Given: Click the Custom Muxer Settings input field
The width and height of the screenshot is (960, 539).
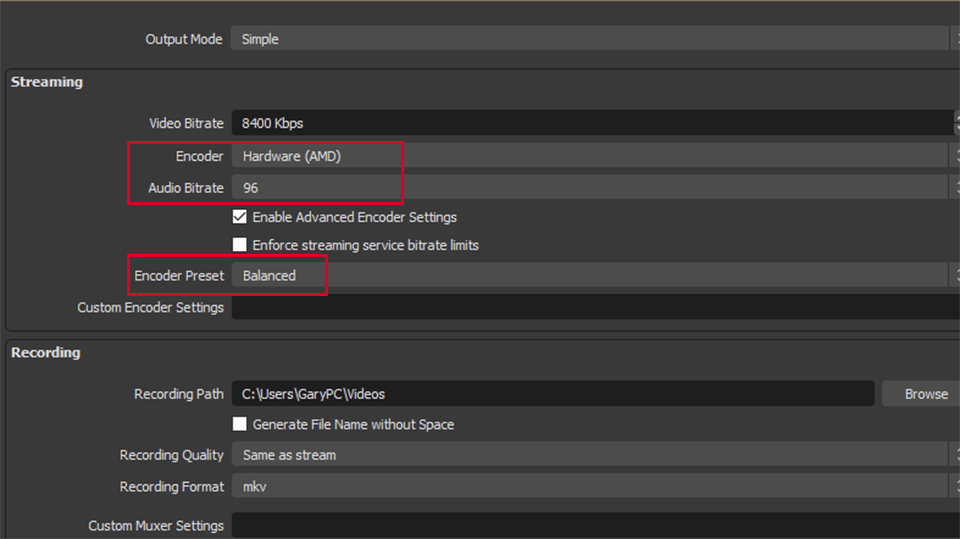Looking at the screenshot, I should tap(595, 526).
